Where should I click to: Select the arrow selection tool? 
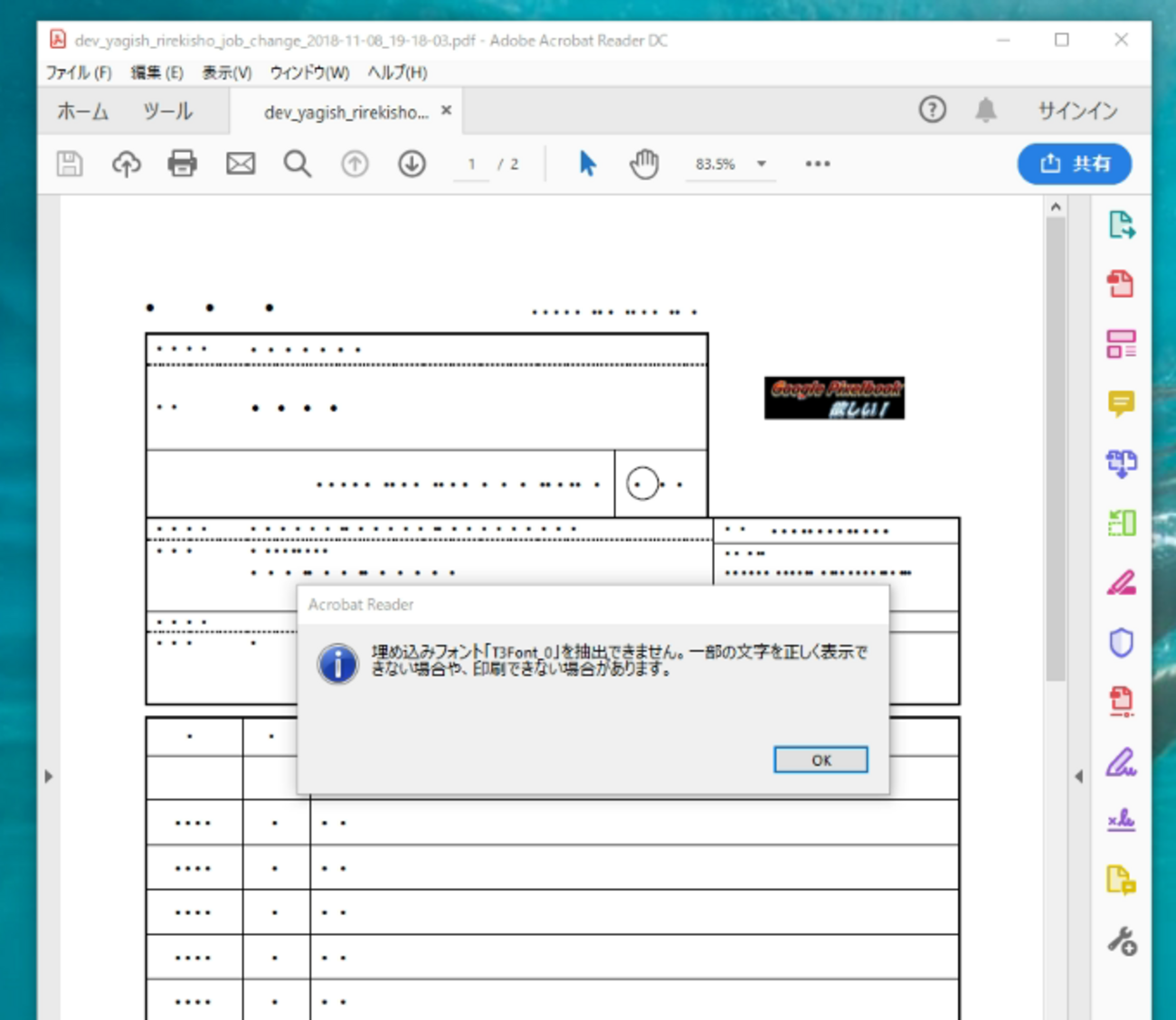coord(587,164)
